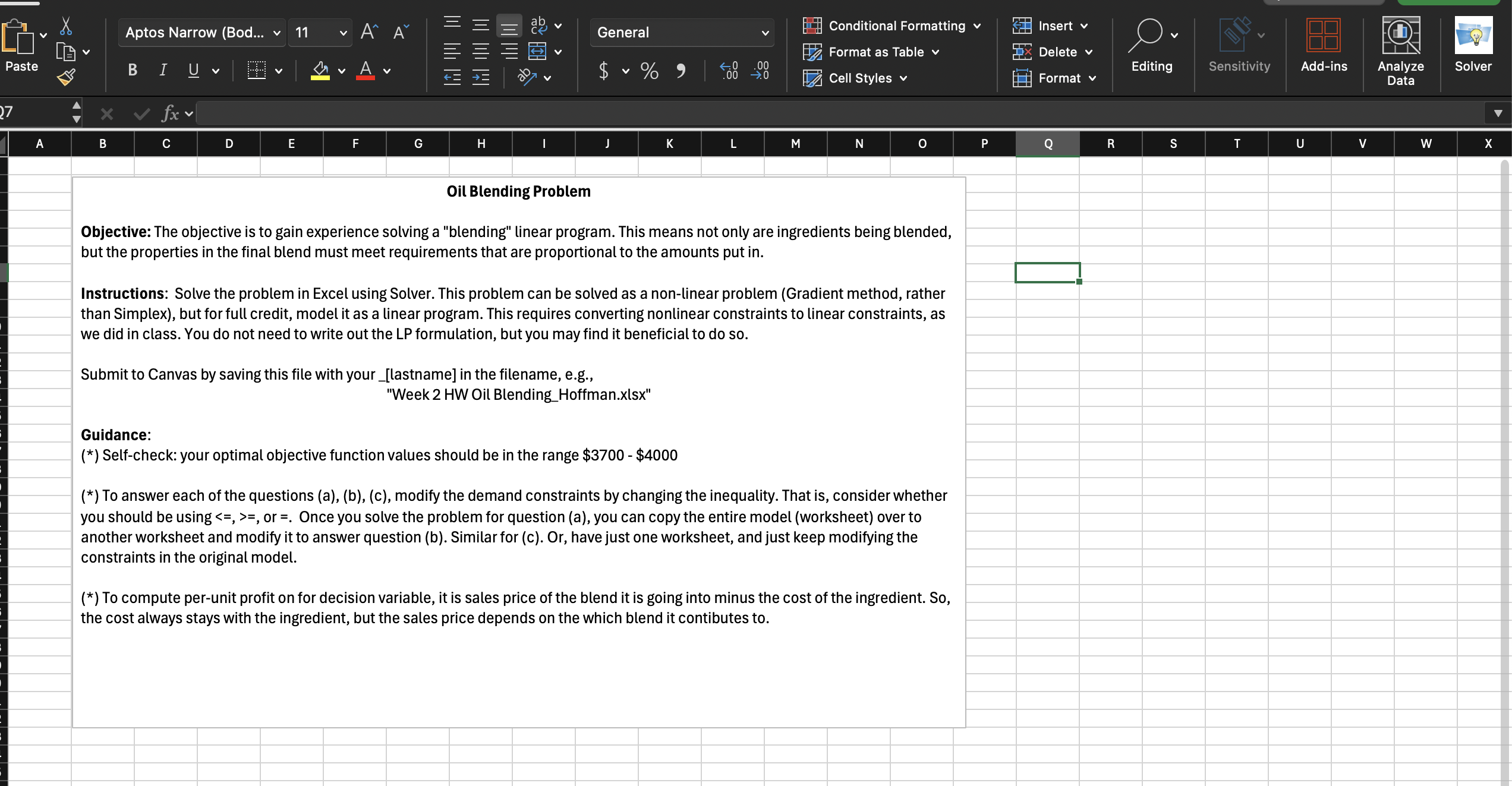Open the font size dropdown
Image resolution: width=1512 pixels, height=786 pixels.
(343, 33)
